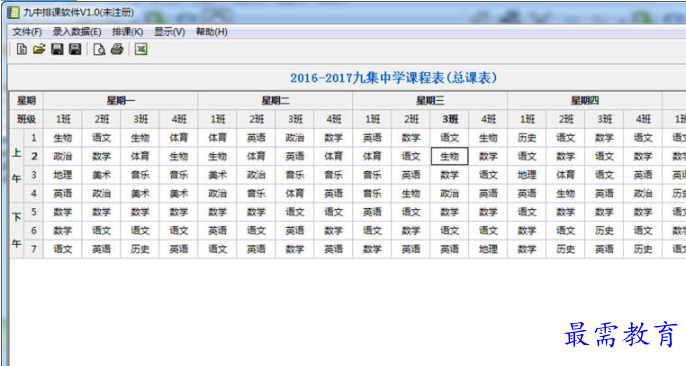Select 1班 header under 星期一
Screen dimensions: 686x366
click(63, 119)
